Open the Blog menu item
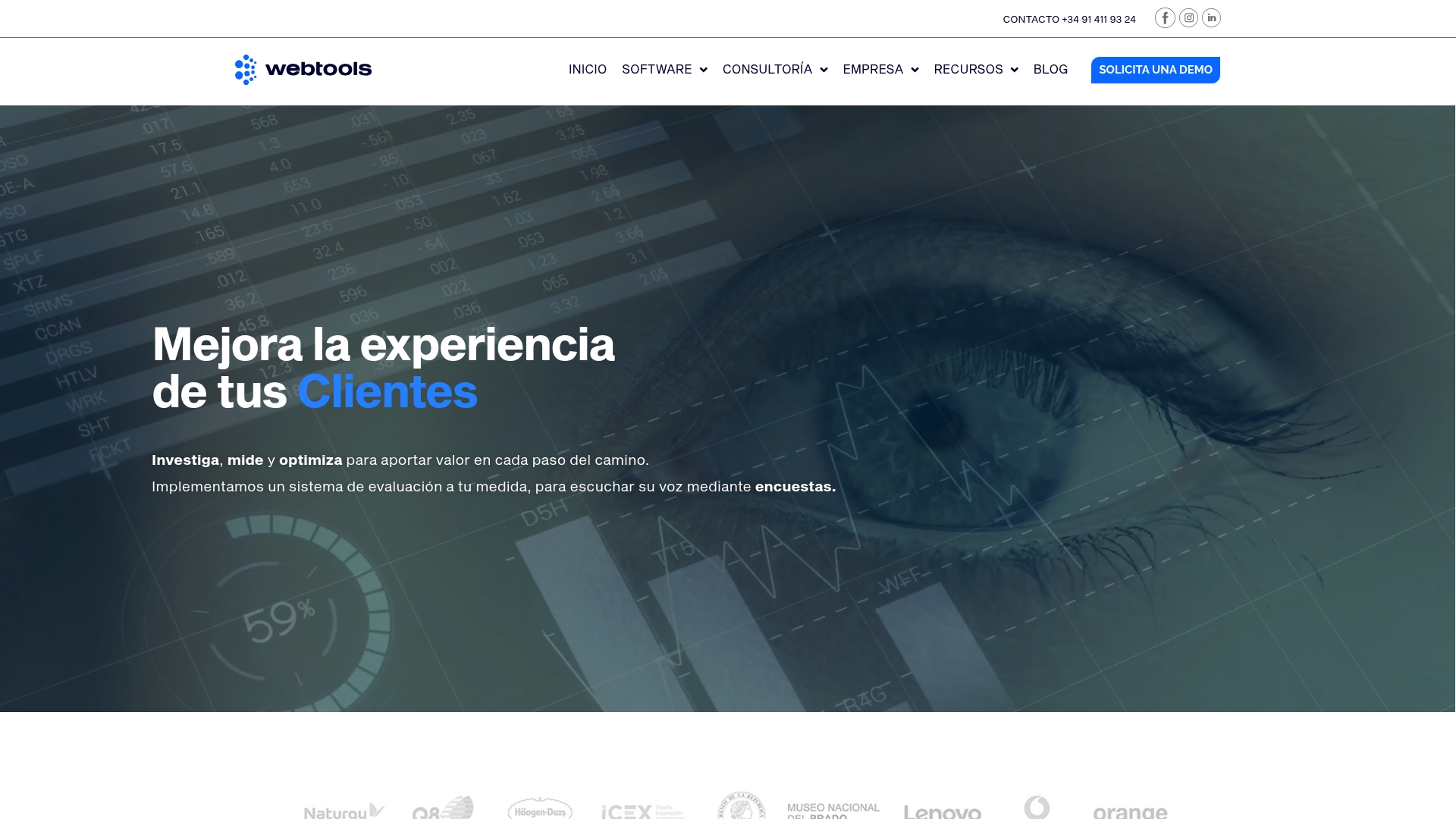 pyautogui.click(x=1050, y=70)
